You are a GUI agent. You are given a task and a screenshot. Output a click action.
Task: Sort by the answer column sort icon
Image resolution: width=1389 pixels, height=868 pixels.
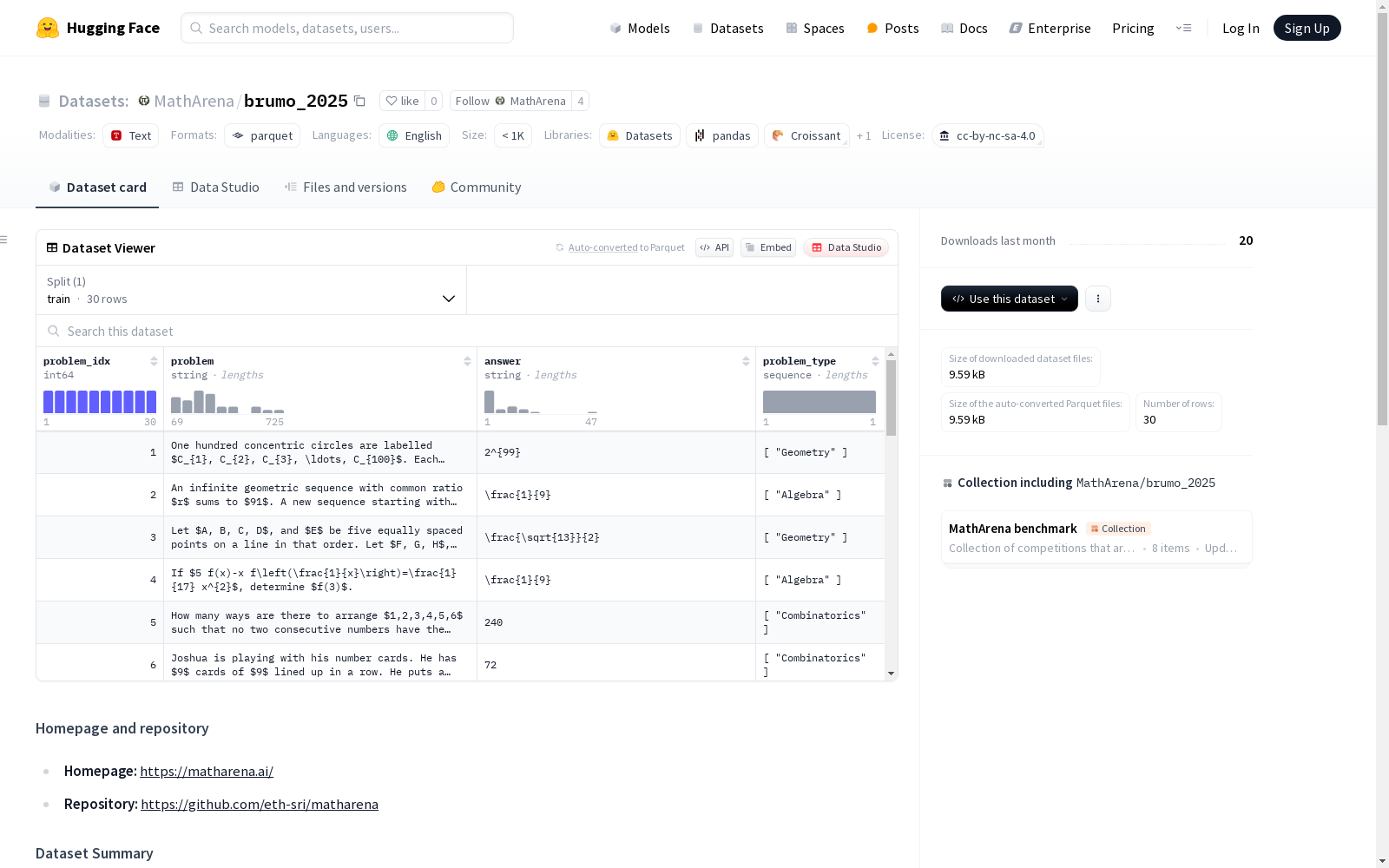(x=746, y=361)
